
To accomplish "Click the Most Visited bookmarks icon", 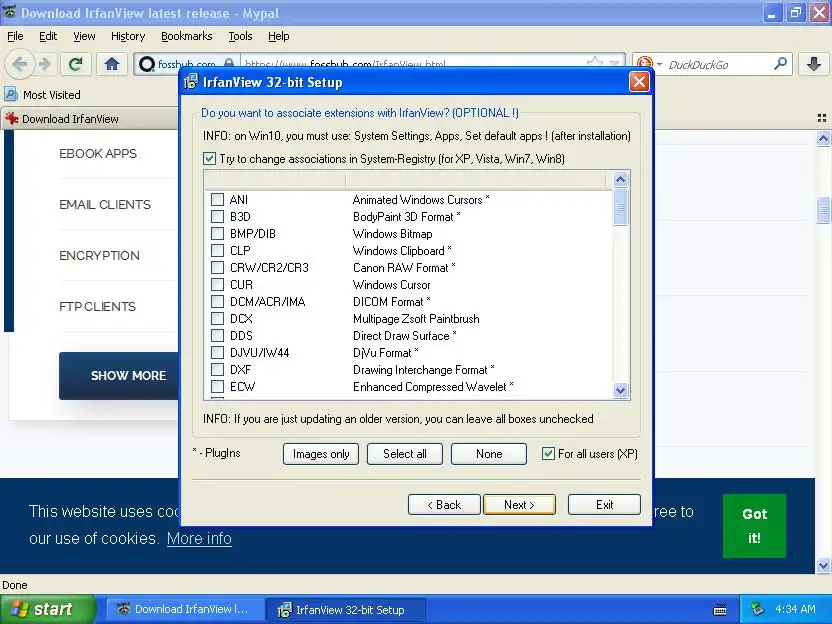I will tap(11, 94).
